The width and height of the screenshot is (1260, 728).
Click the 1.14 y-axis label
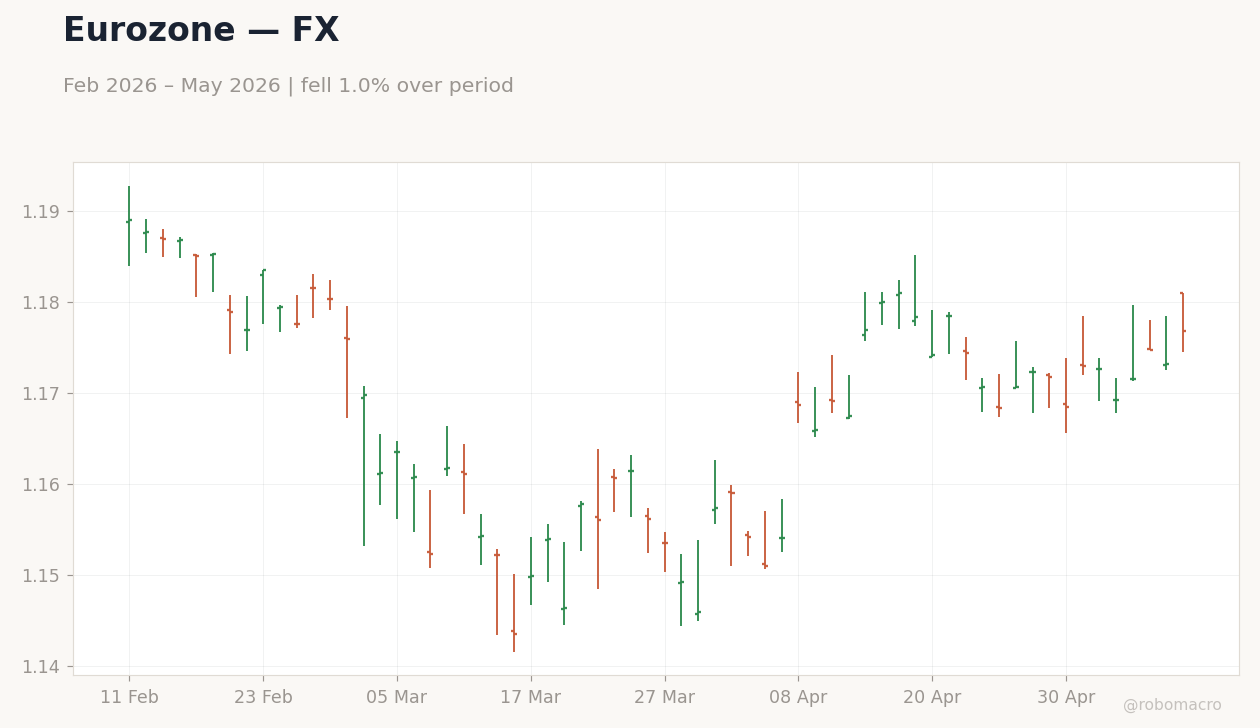pyautogui.click(x=41, y=667)
